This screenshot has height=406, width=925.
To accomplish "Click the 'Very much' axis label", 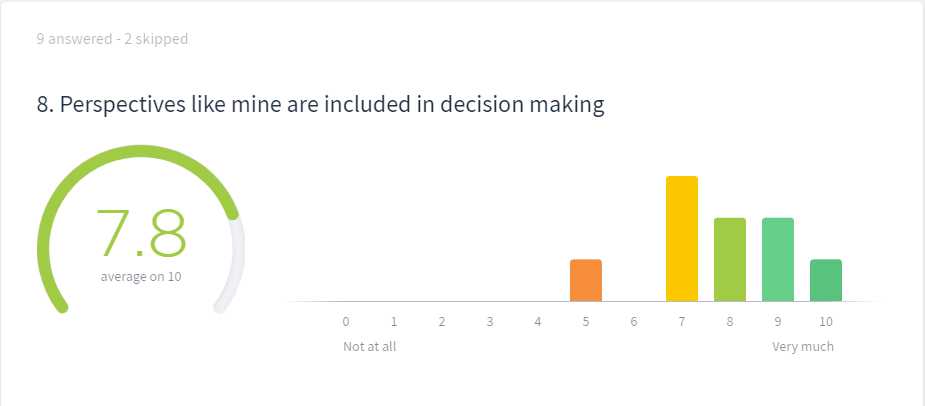I will tap(803, 346).
